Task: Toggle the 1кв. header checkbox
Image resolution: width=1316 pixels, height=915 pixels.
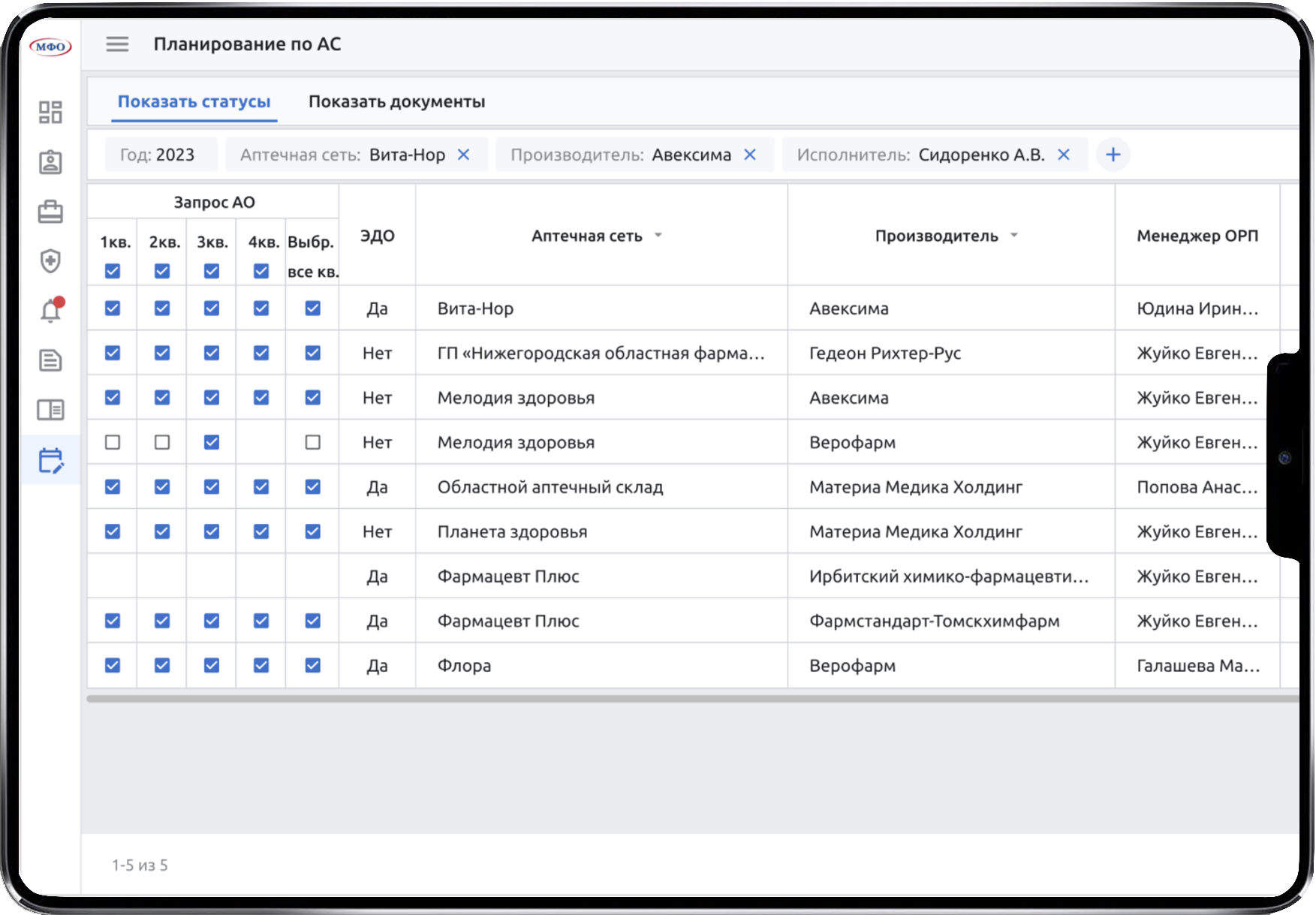Action: pos(113,271)
